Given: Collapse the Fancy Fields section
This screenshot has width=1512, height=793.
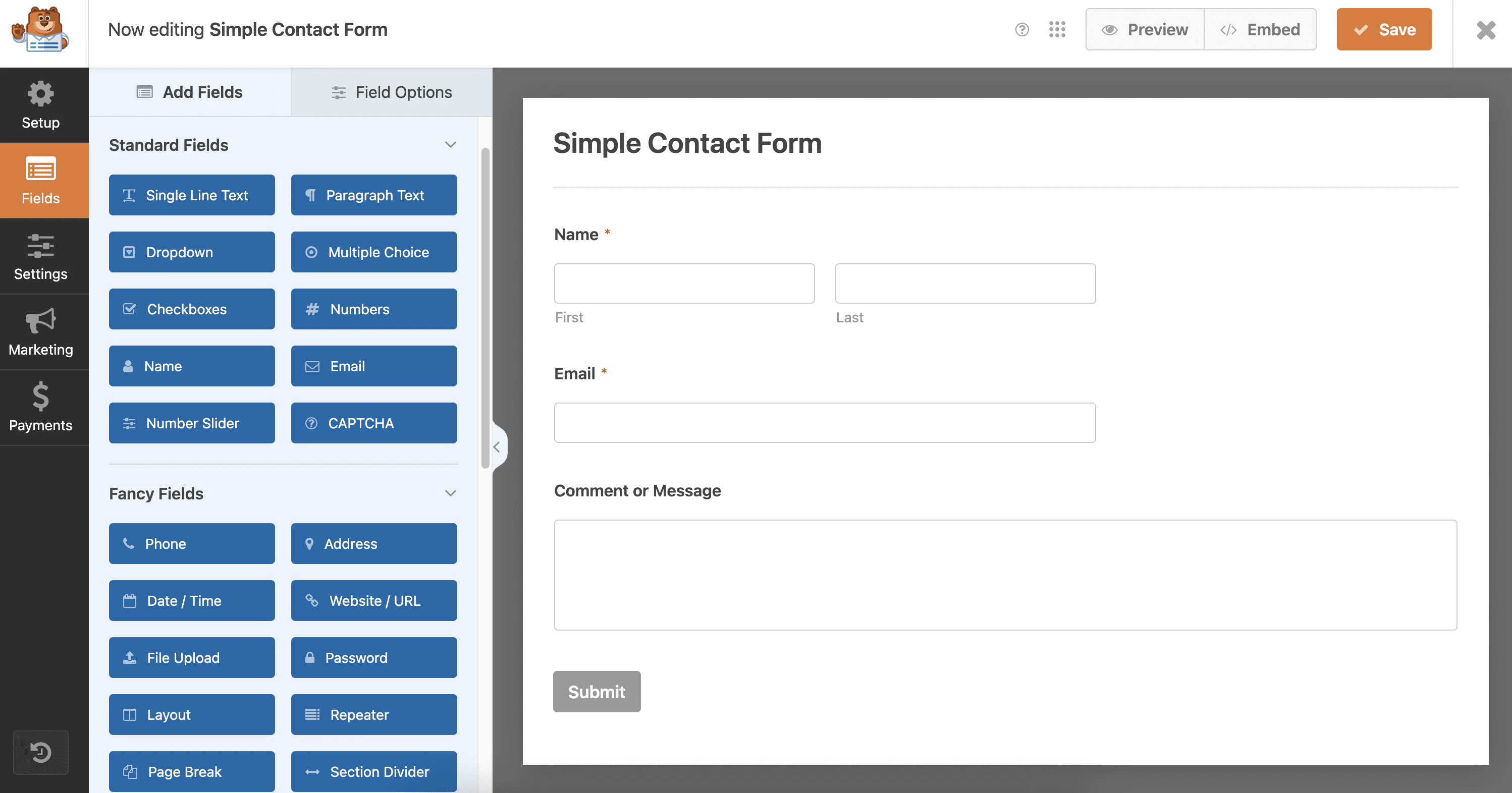Looking at the screenshot, I should (x=450, y=493).
